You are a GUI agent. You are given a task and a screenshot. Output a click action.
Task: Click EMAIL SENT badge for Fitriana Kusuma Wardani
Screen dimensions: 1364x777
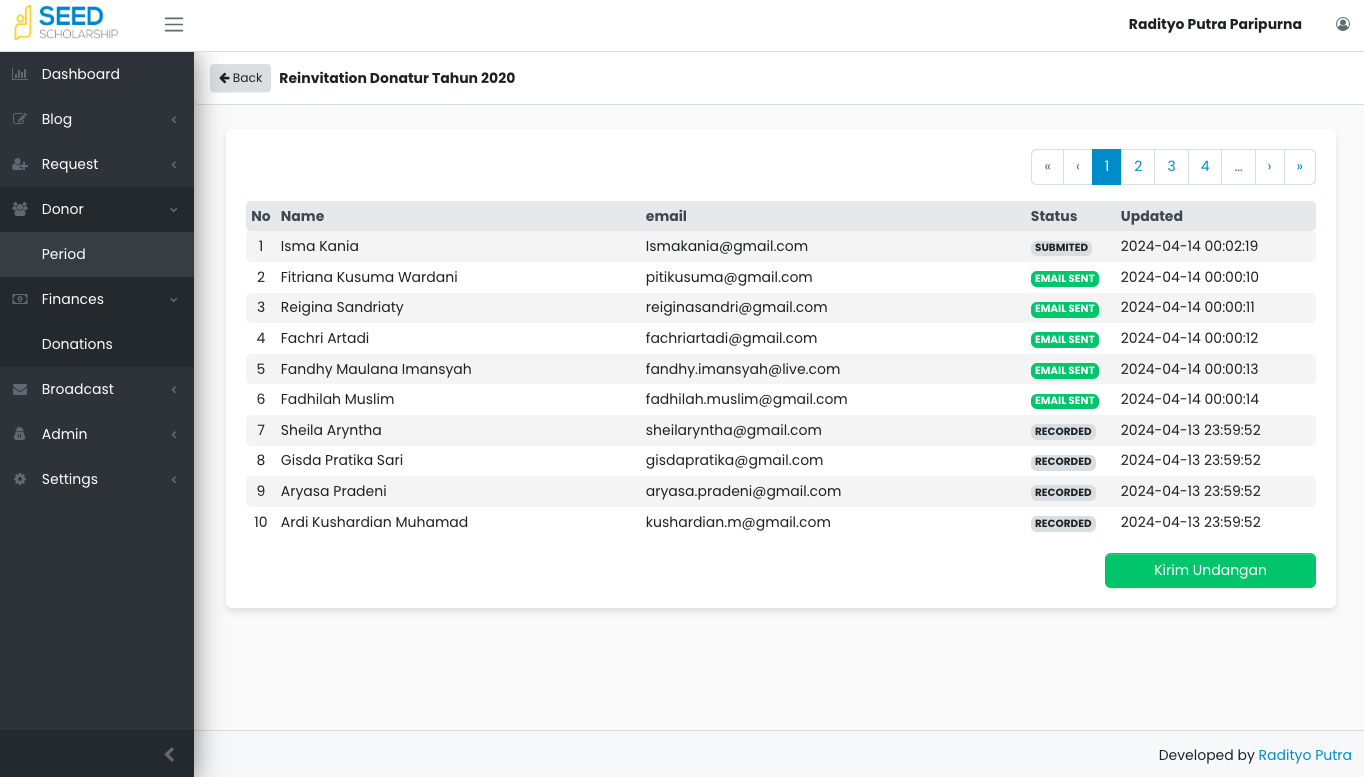tap(1065, 278)
